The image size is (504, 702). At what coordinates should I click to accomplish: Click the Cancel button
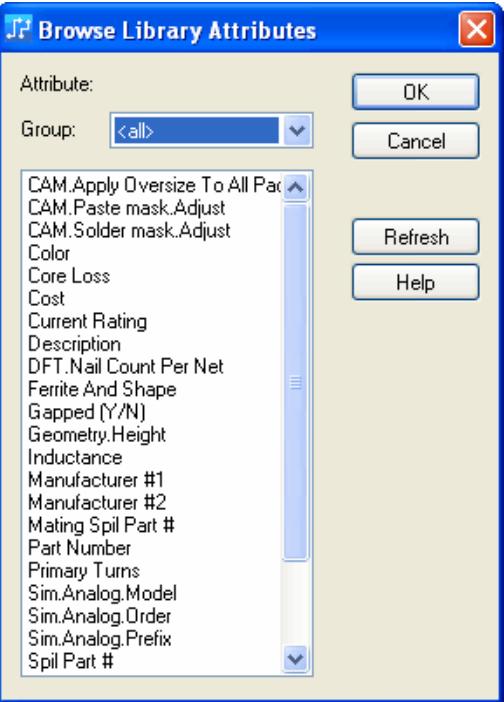tap(416, 141)
